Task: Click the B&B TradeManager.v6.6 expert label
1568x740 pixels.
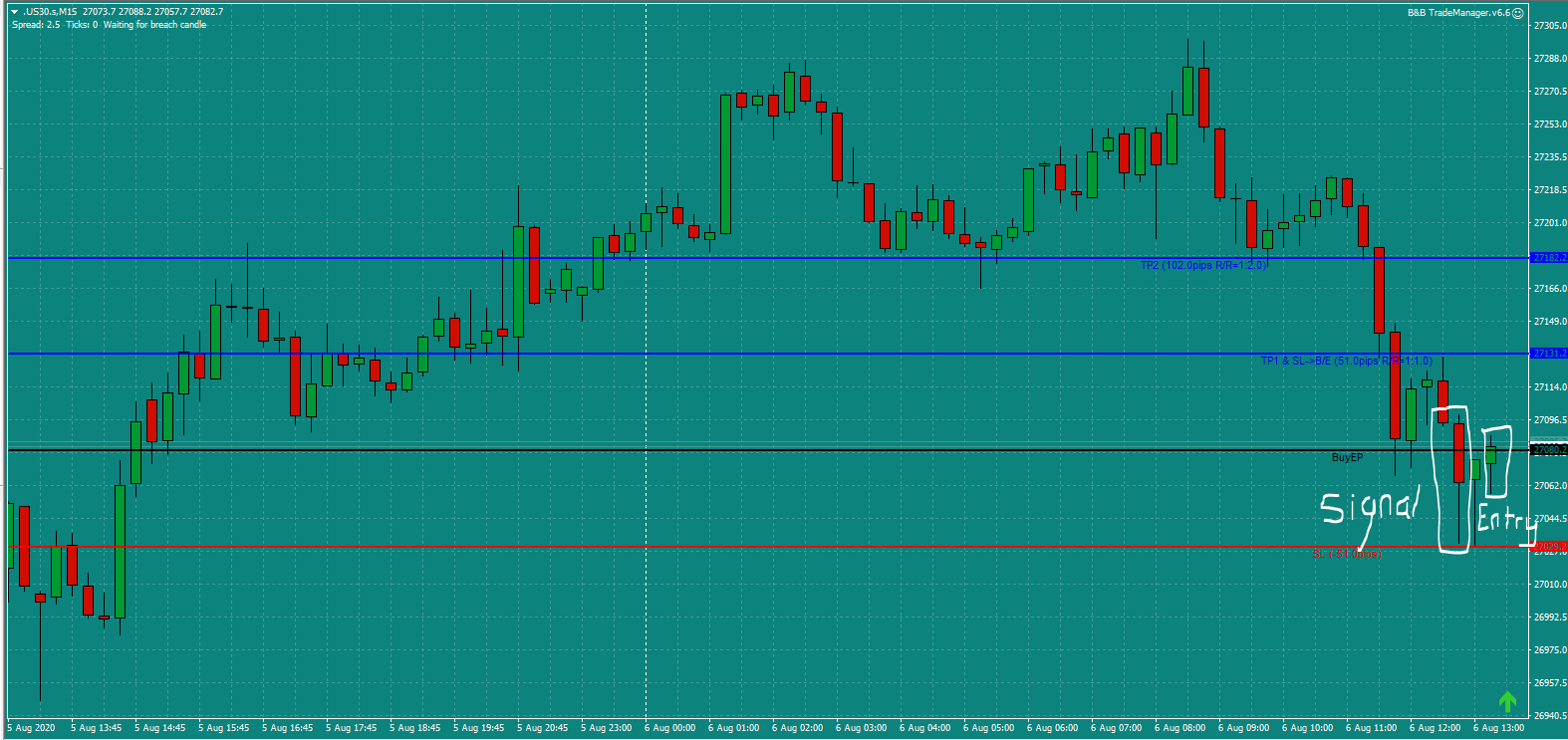Action: [x=1458, y=13]
